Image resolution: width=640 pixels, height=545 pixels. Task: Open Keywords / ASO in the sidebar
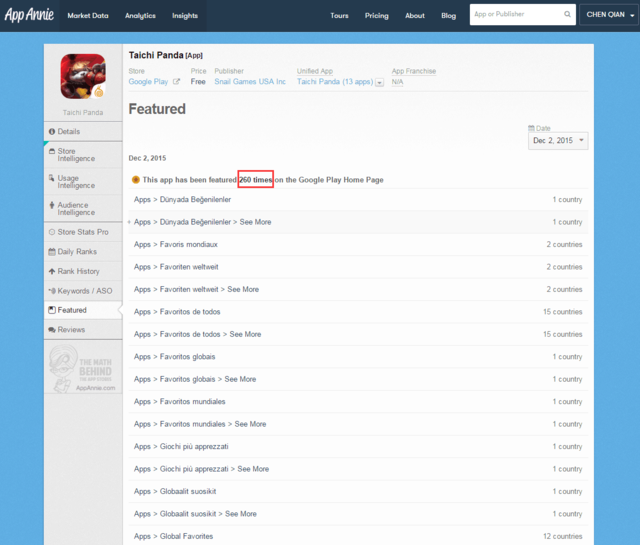tap(83, 291)
